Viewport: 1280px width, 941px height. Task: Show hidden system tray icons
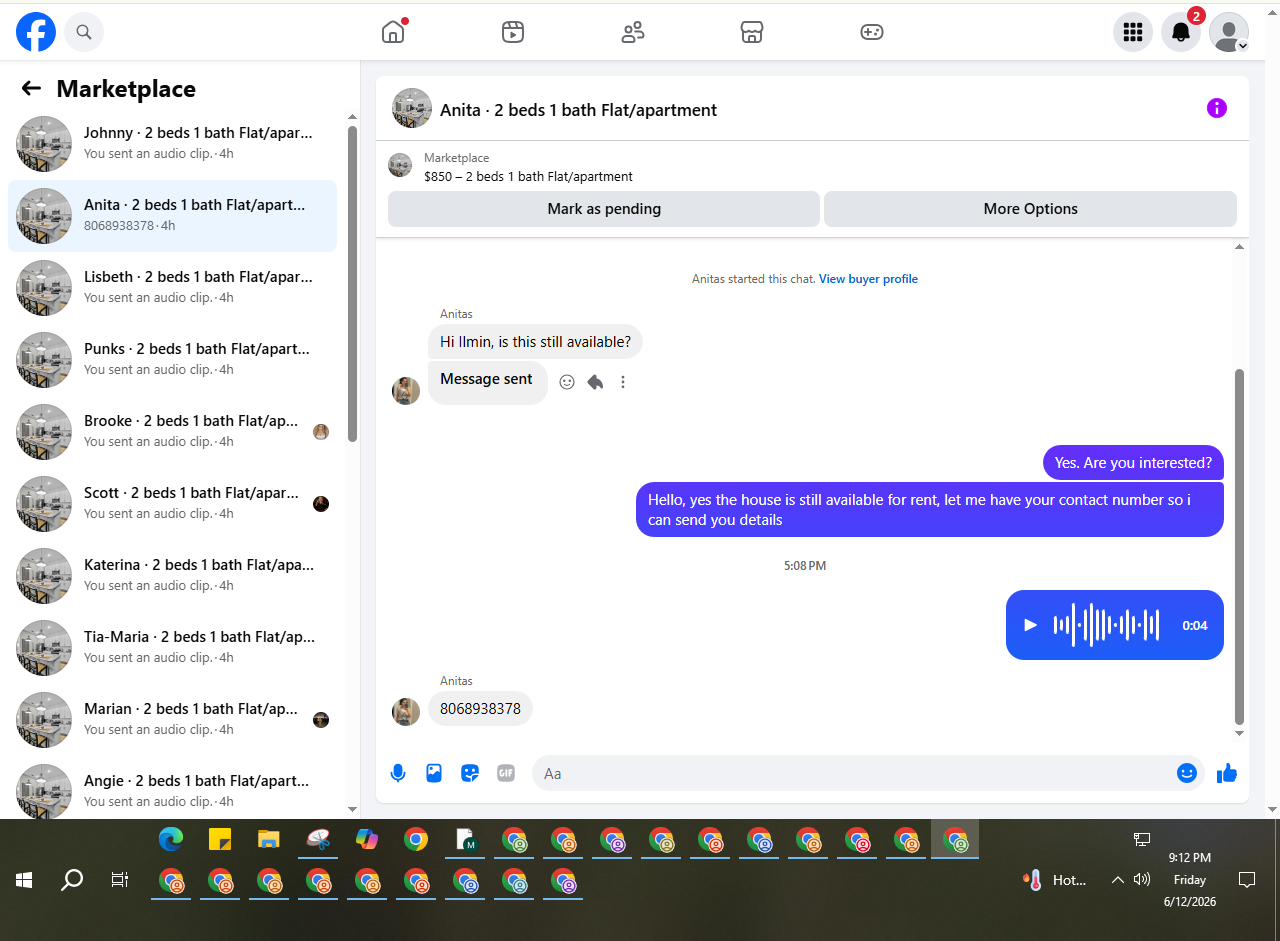pyautogui.click(x=1118, y=880)
